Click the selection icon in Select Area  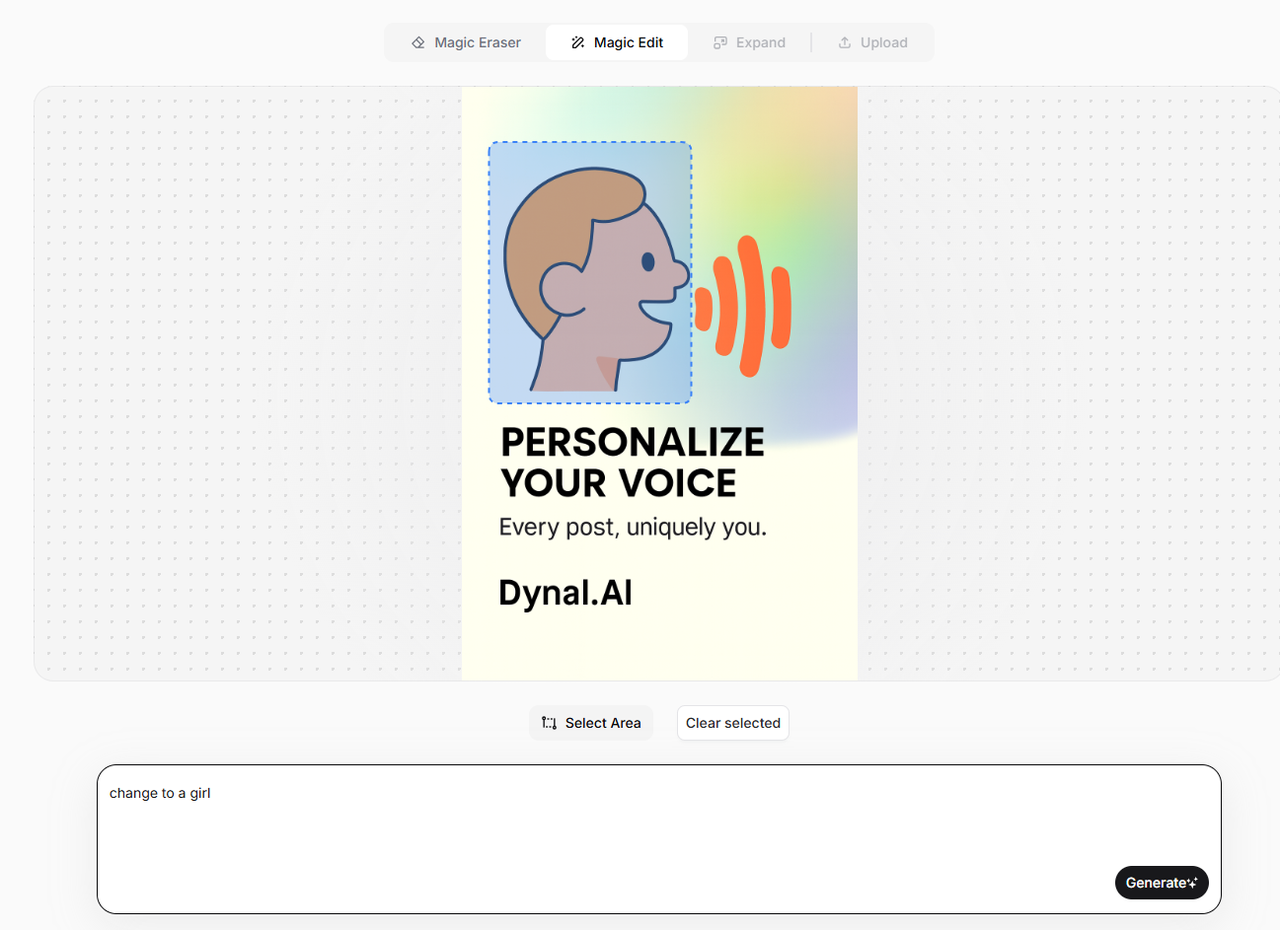(x=549, y=723)
